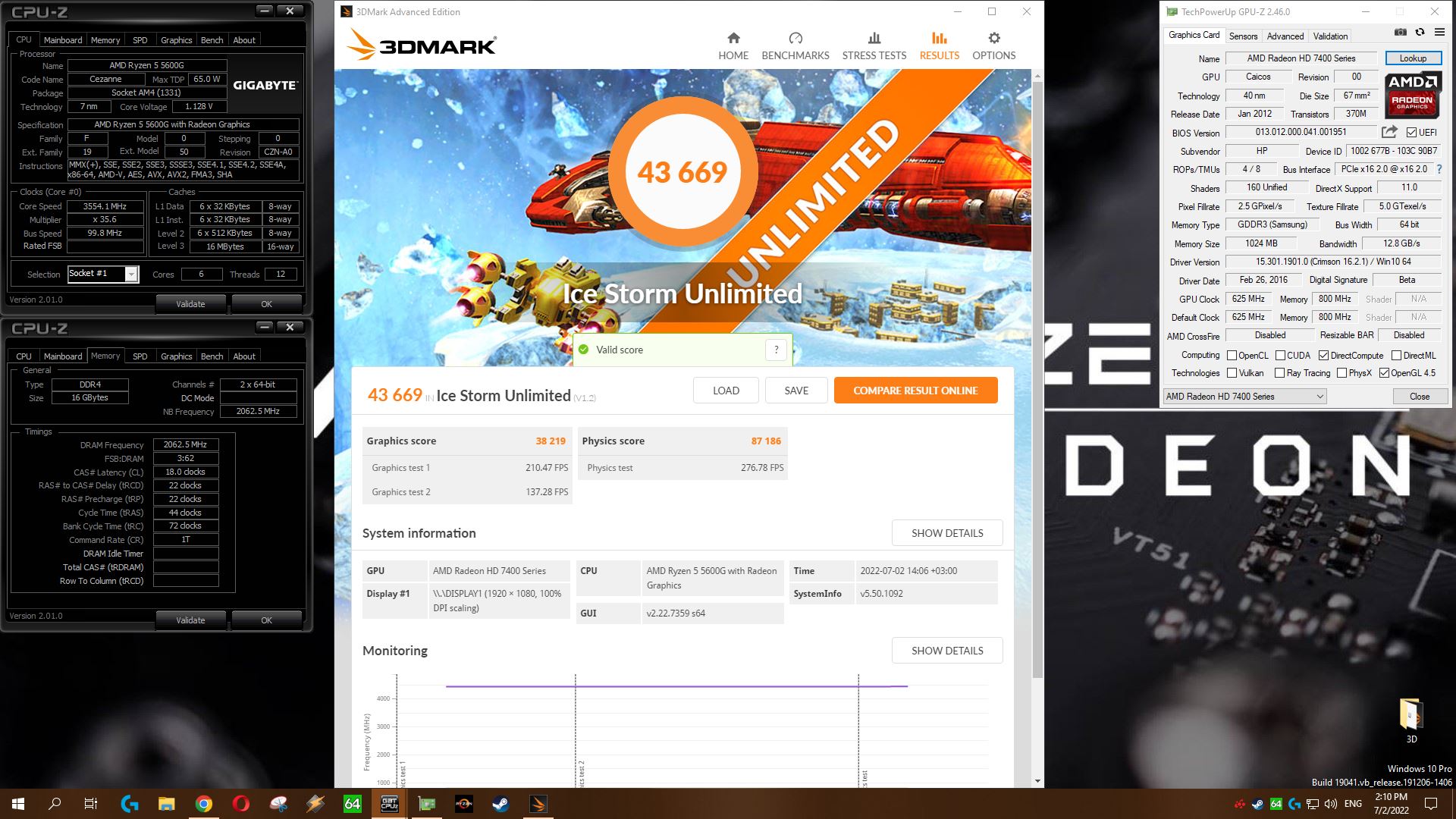The height and width of the screenshot is (819, 1456).
Task: Toggle the OpenGL 4.5 checkbox
Action: [x=1384, y=373]
